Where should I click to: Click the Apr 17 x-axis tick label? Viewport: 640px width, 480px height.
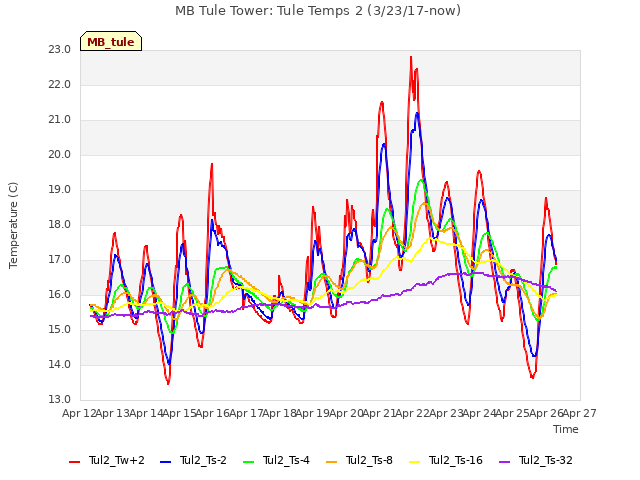(246, 413)
